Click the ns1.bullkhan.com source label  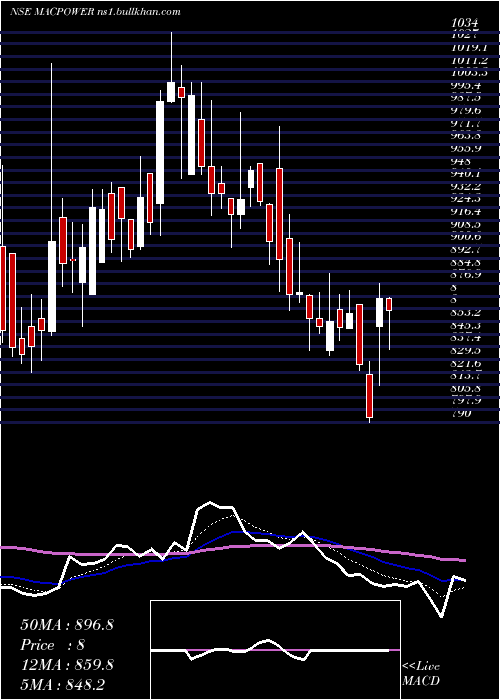point(138,12)
